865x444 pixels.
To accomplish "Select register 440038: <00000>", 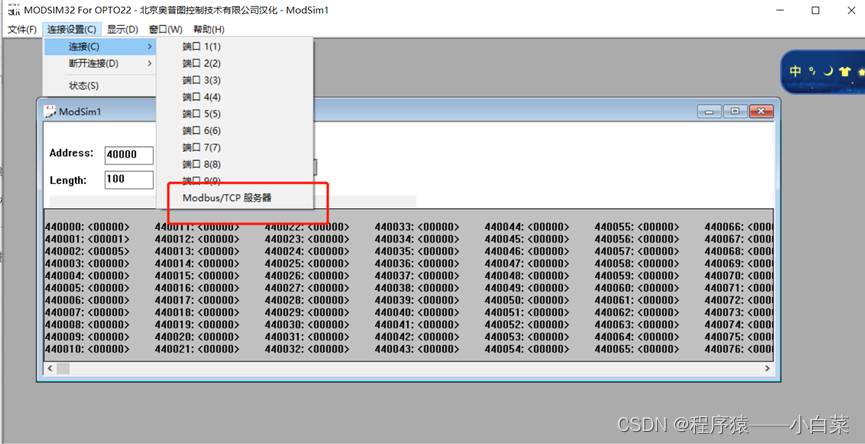I will pyautogui.click(x=417, y=288).
